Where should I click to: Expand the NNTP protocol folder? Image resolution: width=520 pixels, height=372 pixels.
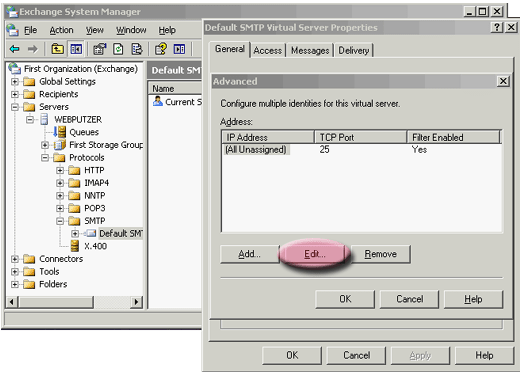[x=60, y=195]
